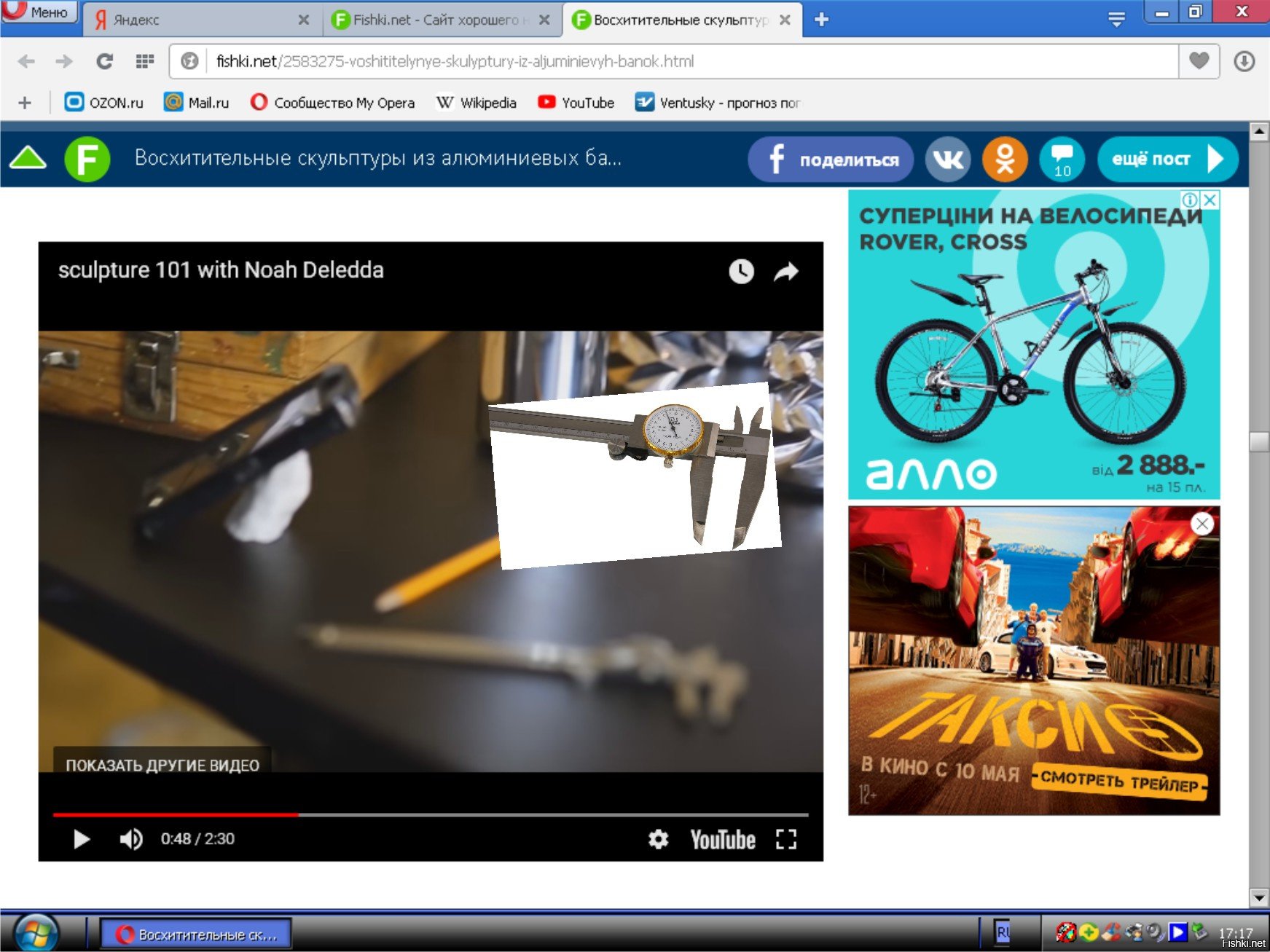Share post on VK
The width and height of the screenshot is (1270, 952).
(x=947, y=159)
